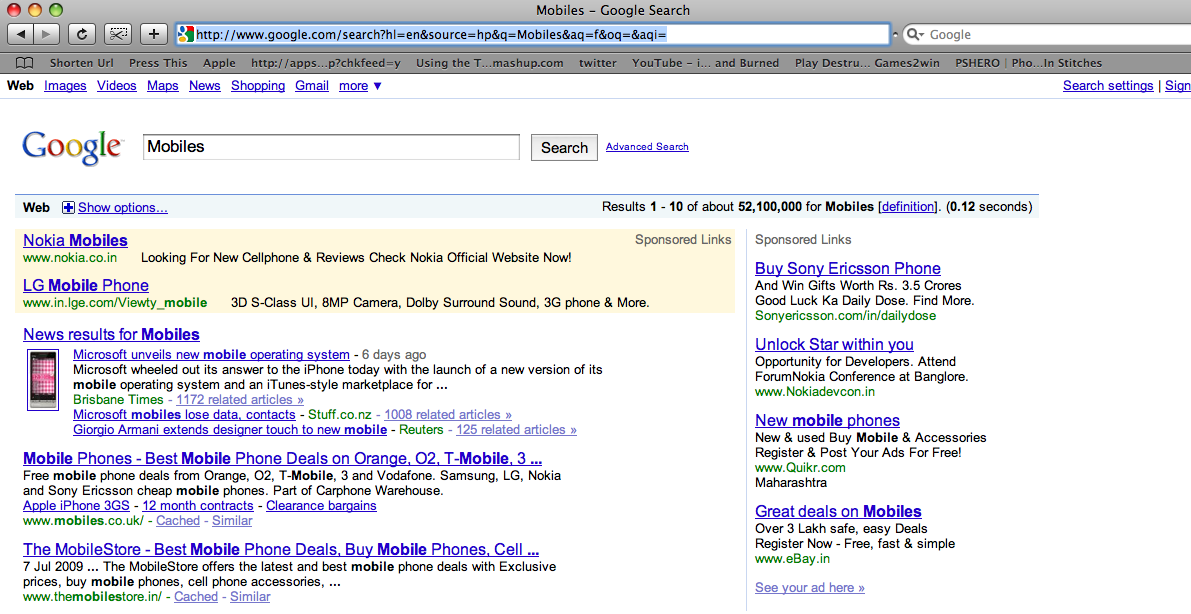Open the Using the T...mashup.com bookmark
The height and width of the screenshot is (614, 1191).
(490, 63)
